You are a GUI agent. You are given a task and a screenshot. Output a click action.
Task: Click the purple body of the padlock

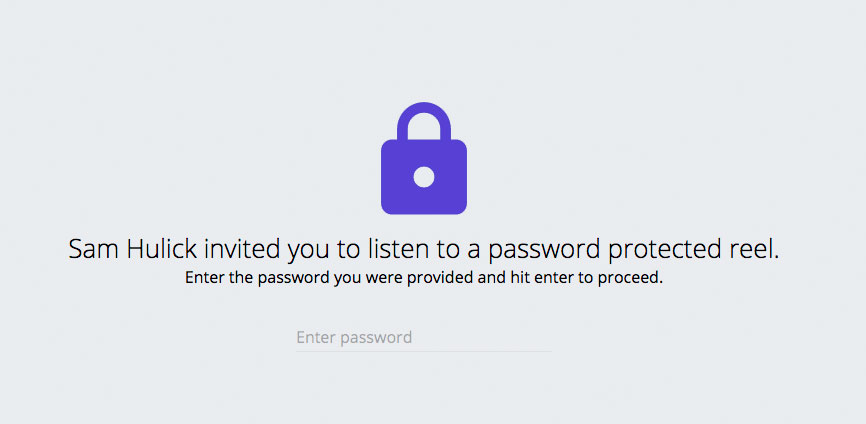pos(424,177)
